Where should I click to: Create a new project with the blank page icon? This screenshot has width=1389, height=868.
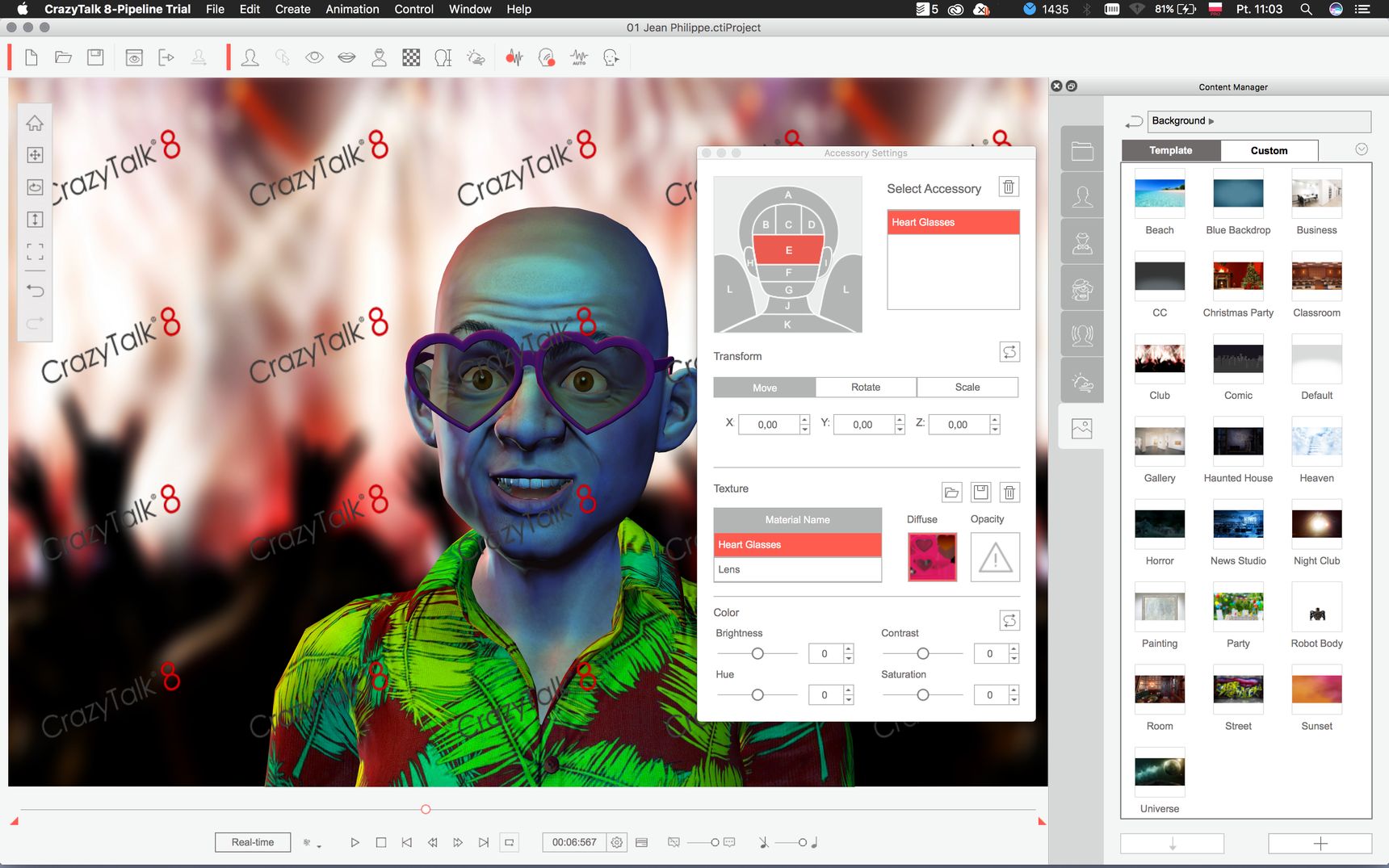(x=31, y=57)
